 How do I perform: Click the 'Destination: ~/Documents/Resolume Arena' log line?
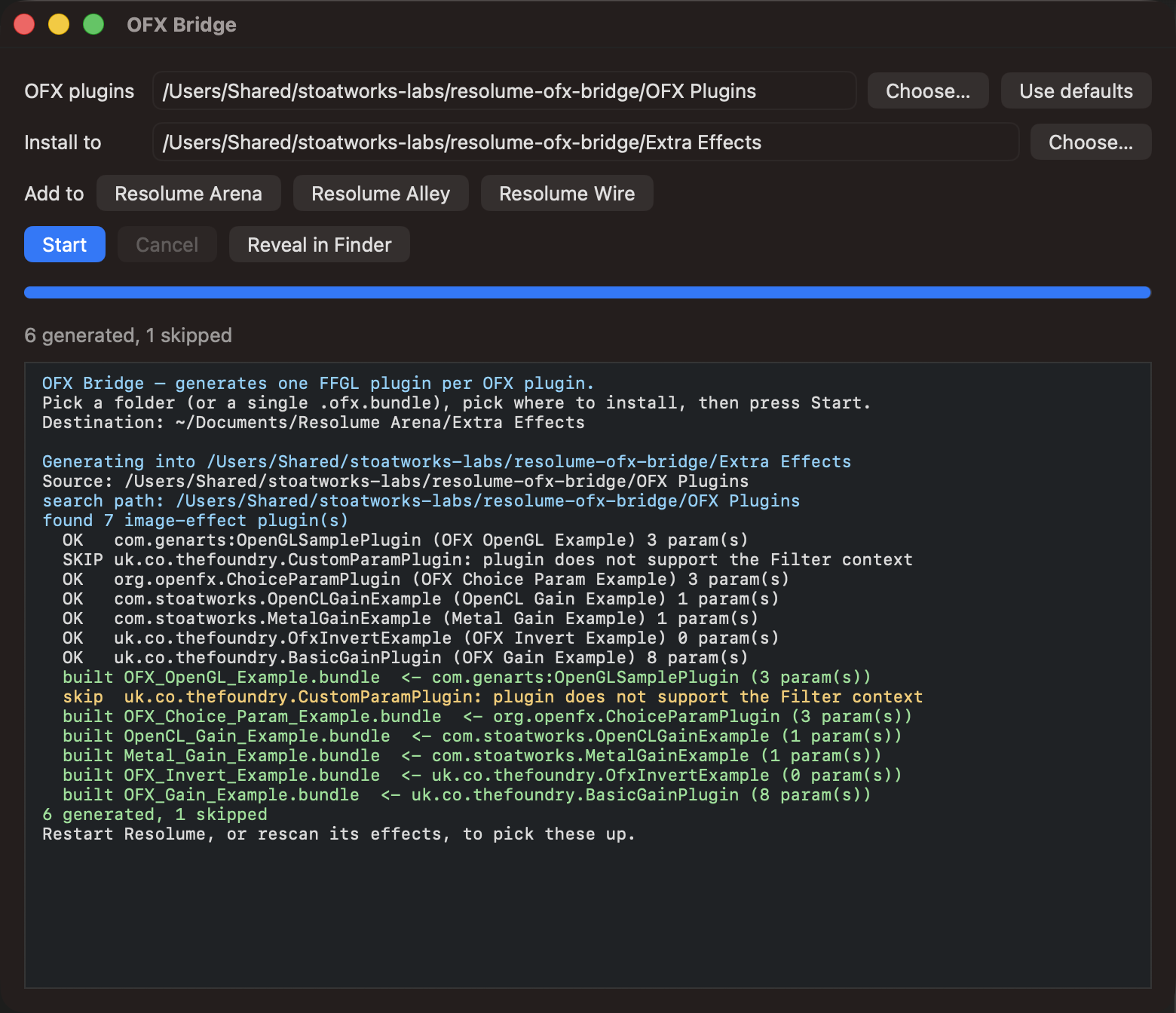pos(313,422)
